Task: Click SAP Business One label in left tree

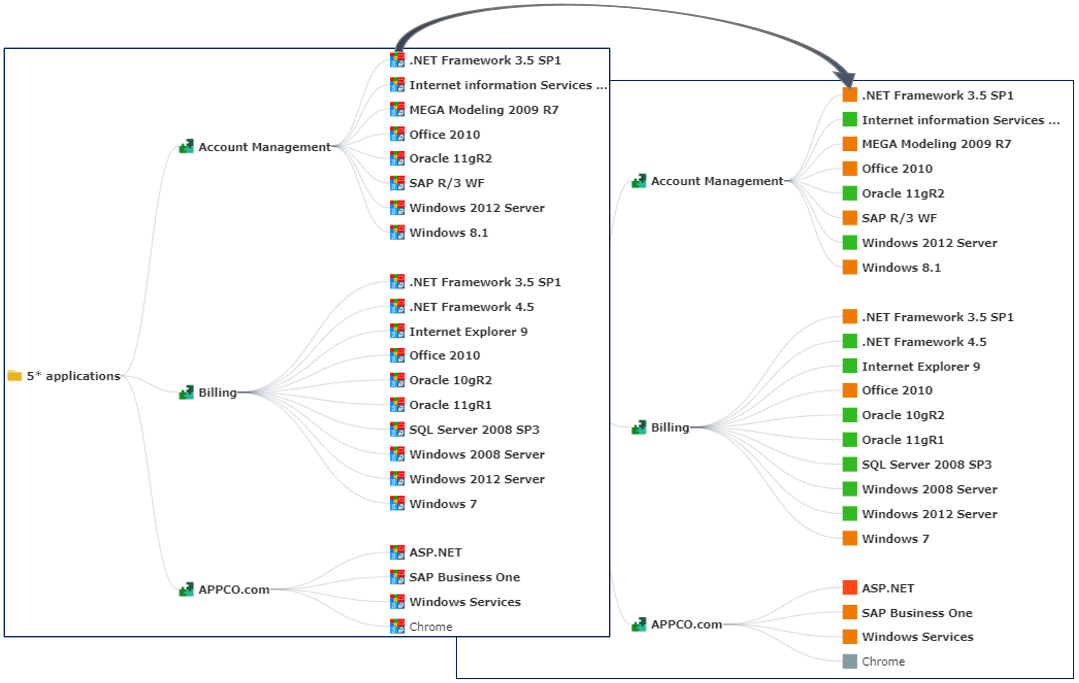Action: point(464,577)
